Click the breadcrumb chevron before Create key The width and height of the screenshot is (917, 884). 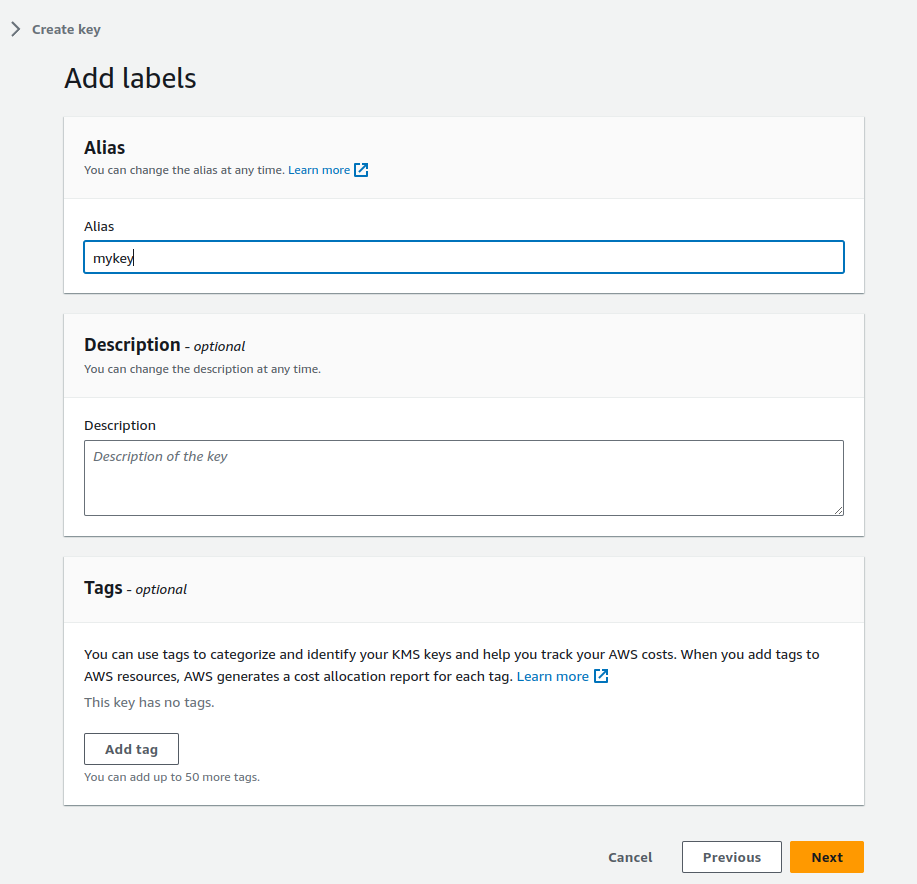click(14, 29)
